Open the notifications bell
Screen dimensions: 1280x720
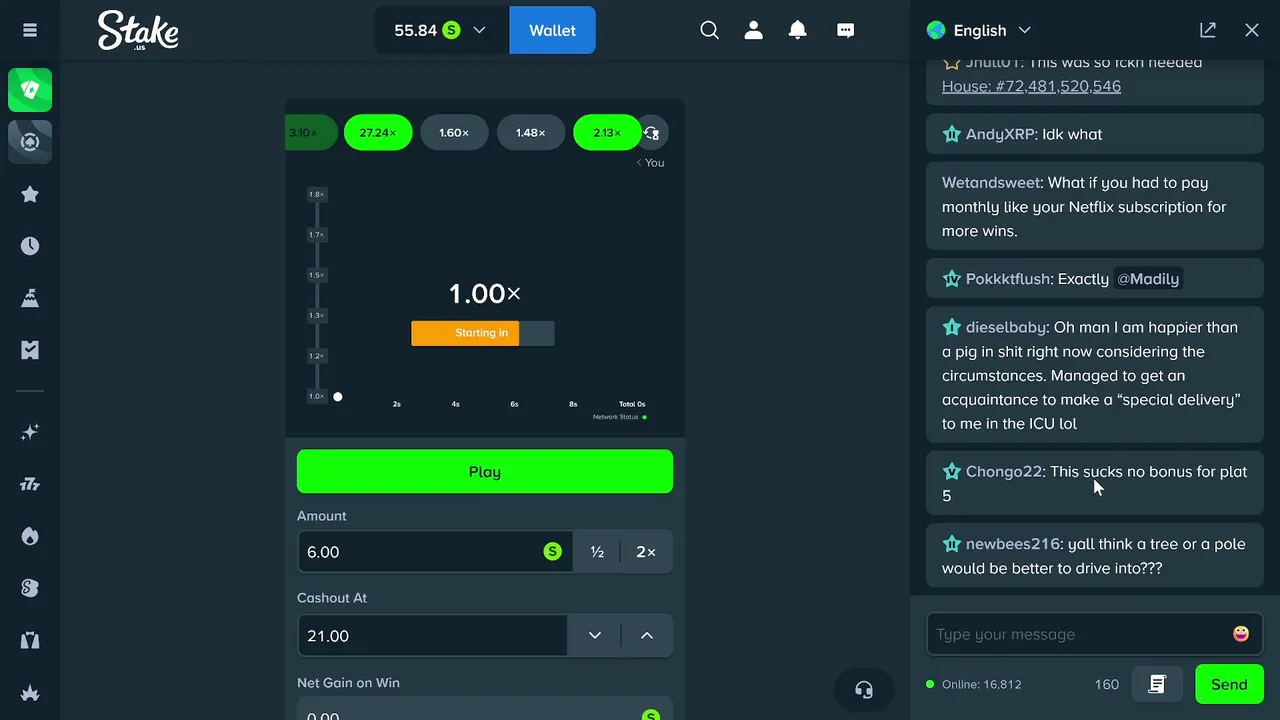(797, 30)
